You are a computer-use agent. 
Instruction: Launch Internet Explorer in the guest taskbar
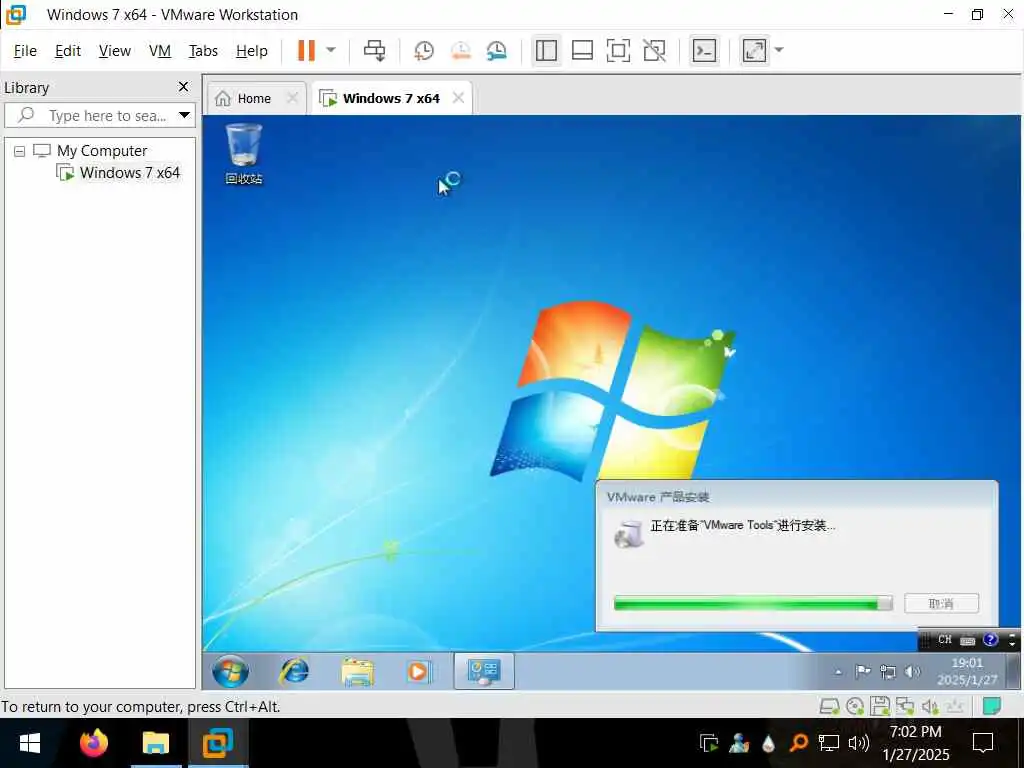point(294,671)
